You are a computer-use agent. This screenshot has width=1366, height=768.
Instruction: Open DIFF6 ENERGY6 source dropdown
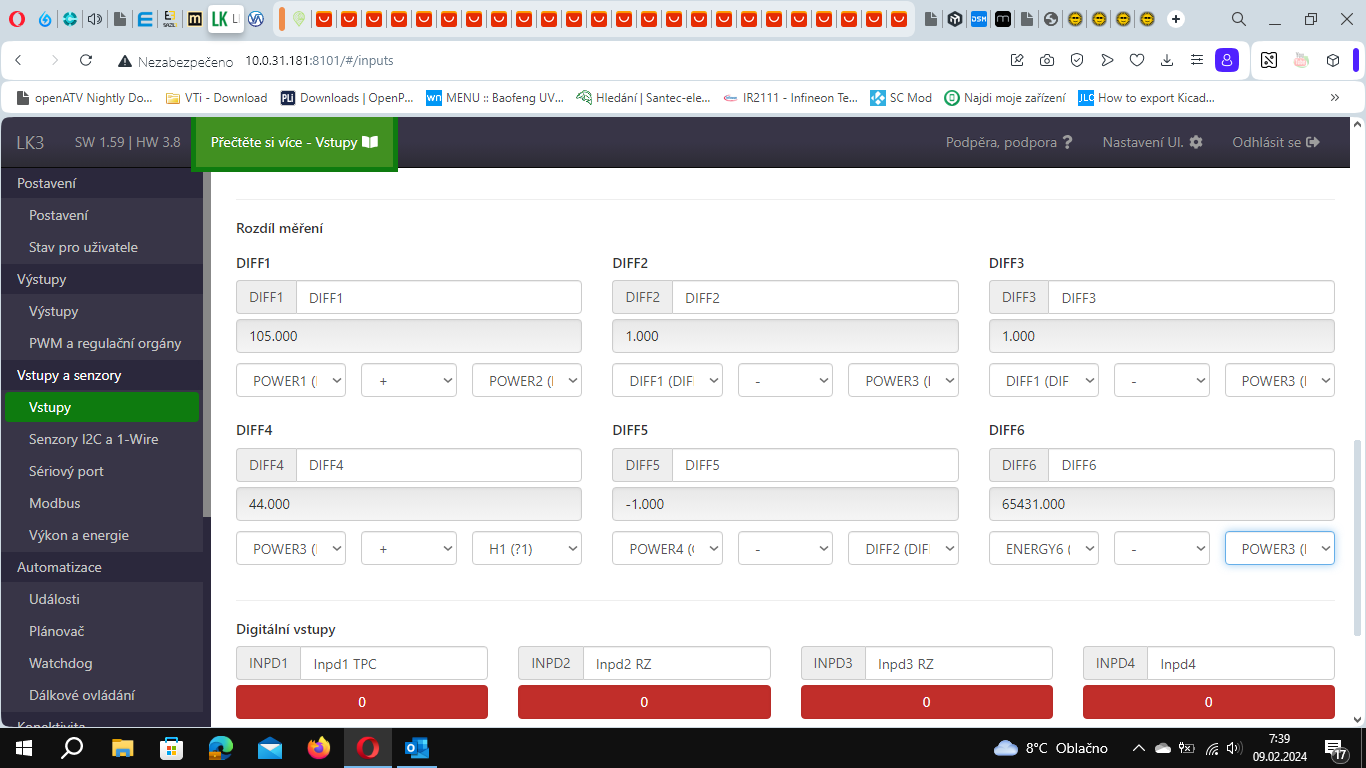click(x=1044, y=548)
